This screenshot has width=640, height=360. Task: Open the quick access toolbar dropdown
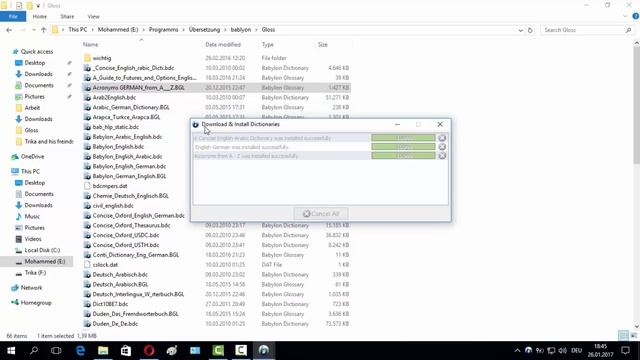point(38,6)
